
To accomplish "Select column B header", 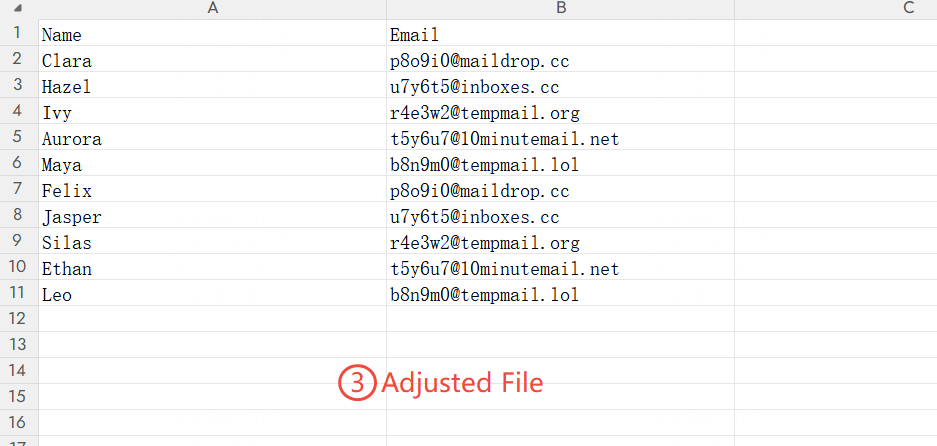I will 560,8.
